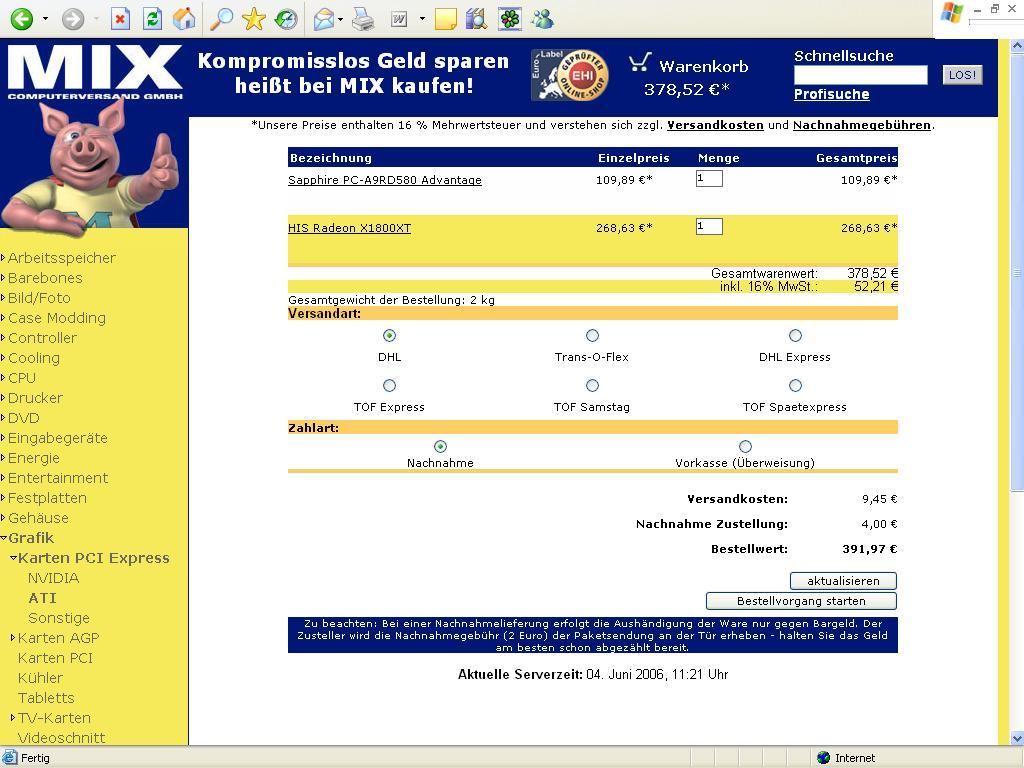This screenshot has width=1024, height=768.
Task: Click the Menge field for Sapphire item
Action: pyautogui.click(x=709, y=178)
